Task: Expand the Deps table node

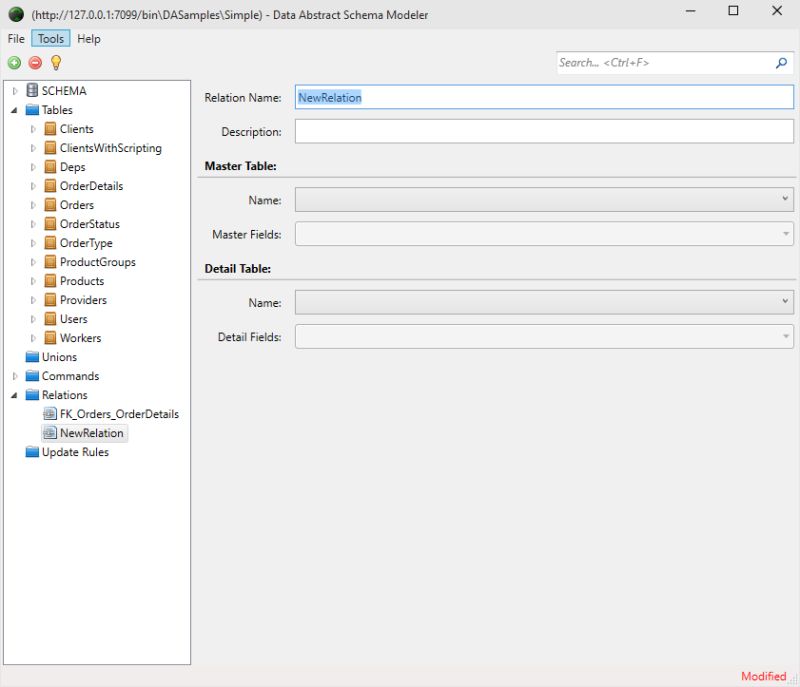Action: (x=33, y=167)
